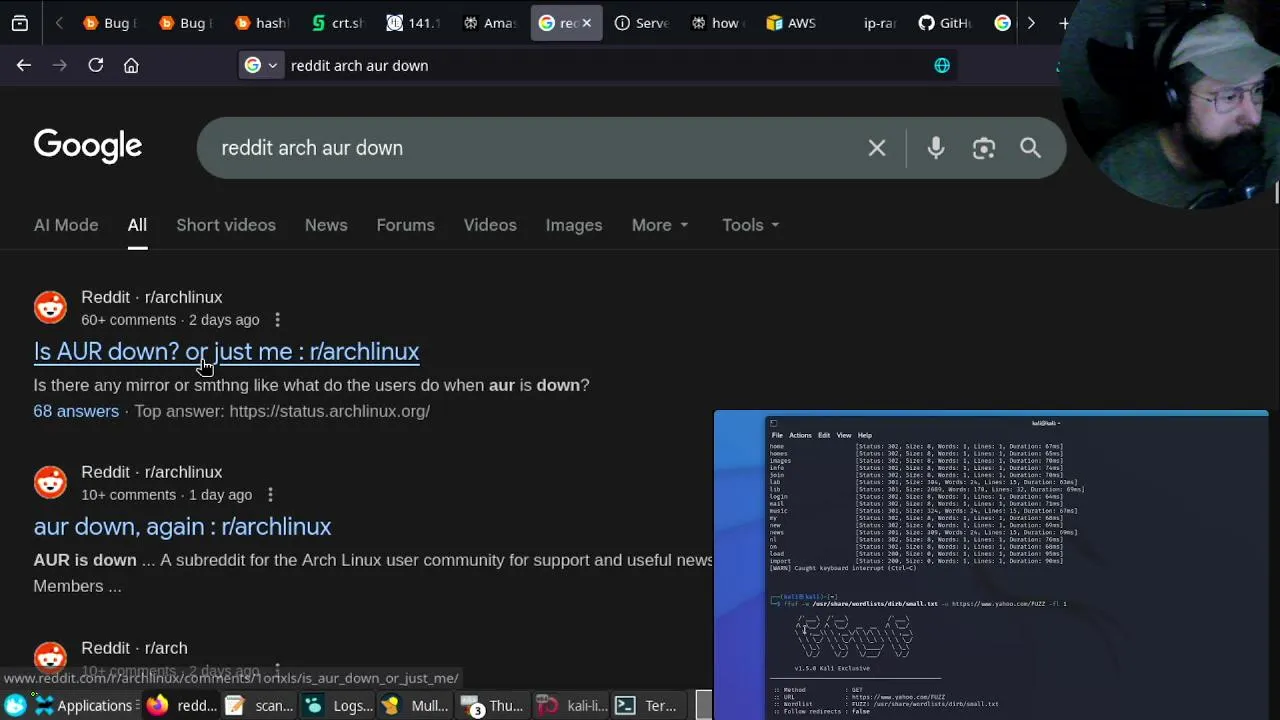
Task: Open 'aur down, again : r/archlinux' result
Action: click(x=182, y=527)
